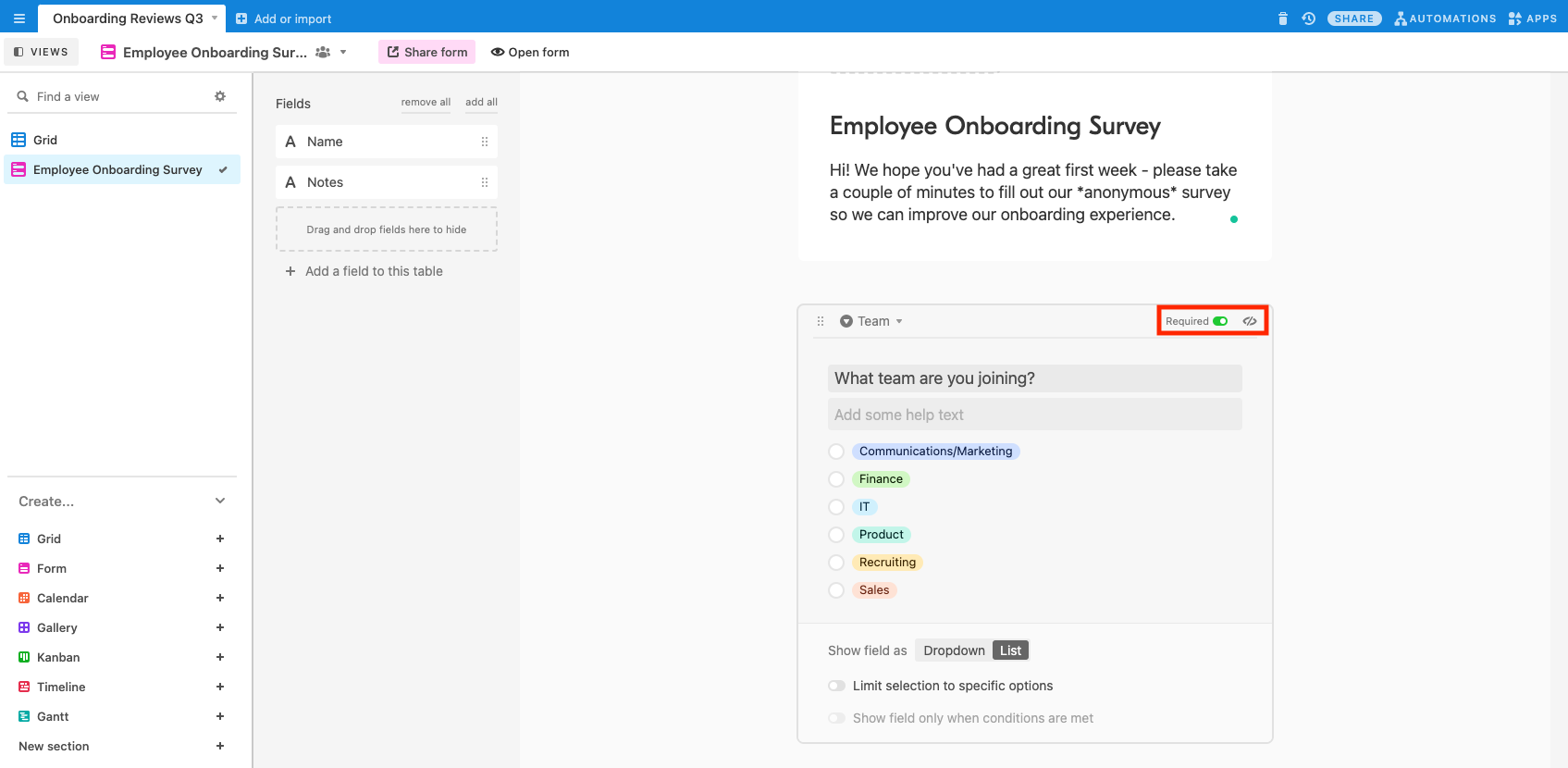This screenshot has height=768, width=1568.
Task: Toggle Limit selection to specific options
Action: coord(837,686)
